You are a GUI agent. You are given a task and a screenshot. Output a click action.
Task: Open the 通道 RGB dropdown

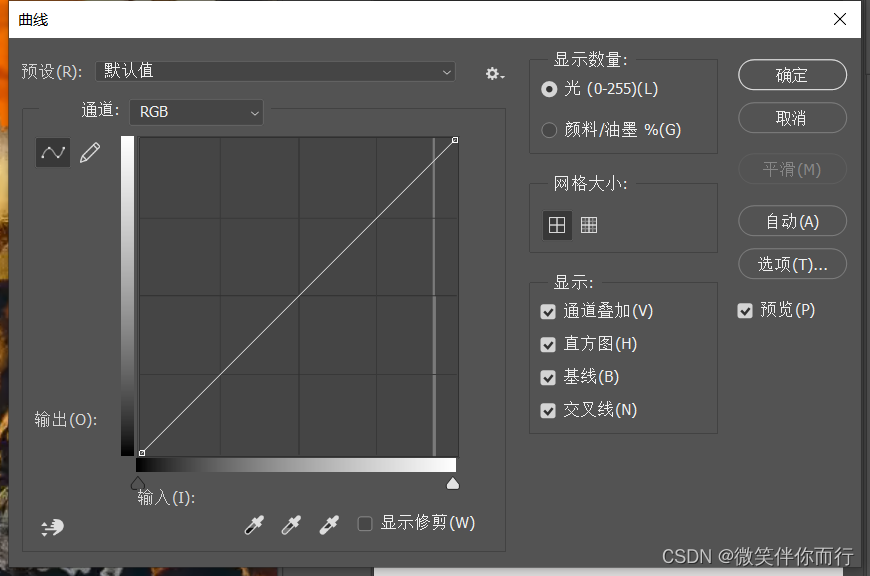[196, 113]
